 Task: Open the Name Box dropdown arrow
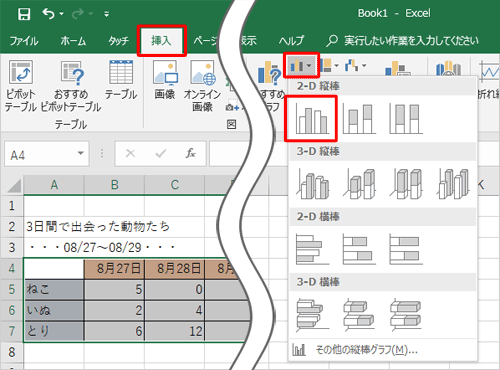(x=80, y=153)
